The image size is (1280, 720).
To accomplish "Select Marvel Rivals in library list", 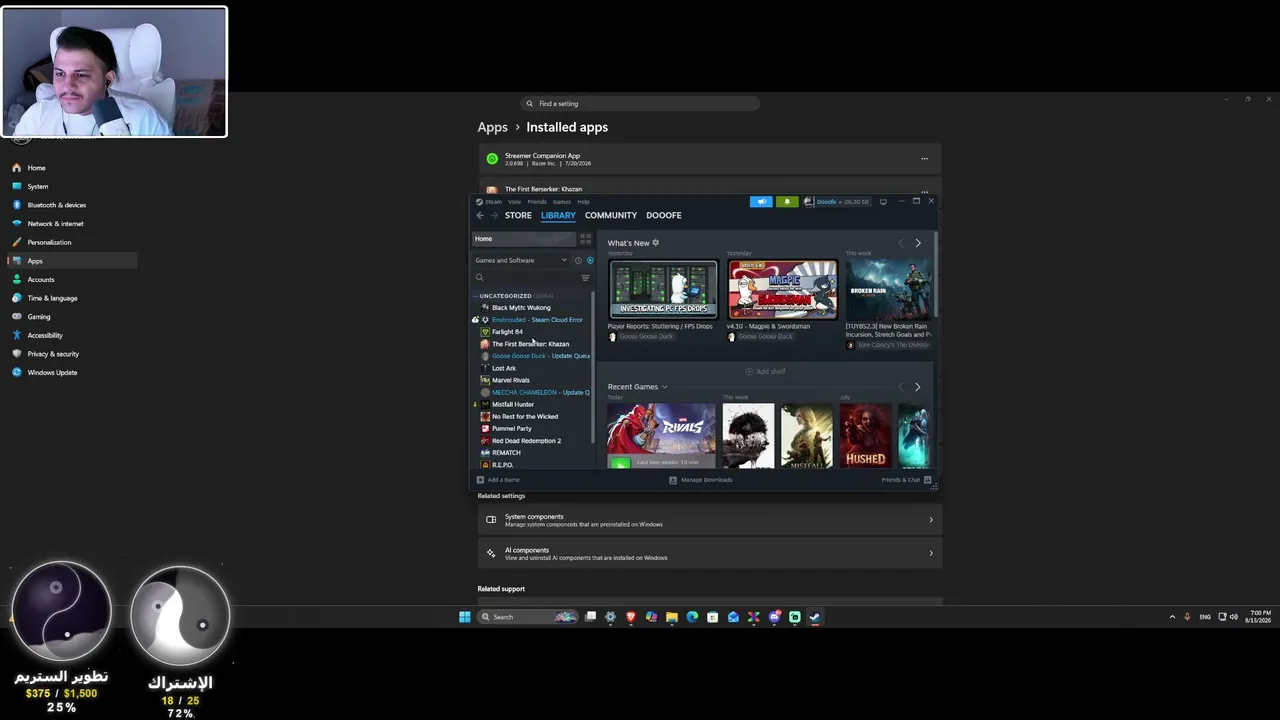I will [511, 380].
